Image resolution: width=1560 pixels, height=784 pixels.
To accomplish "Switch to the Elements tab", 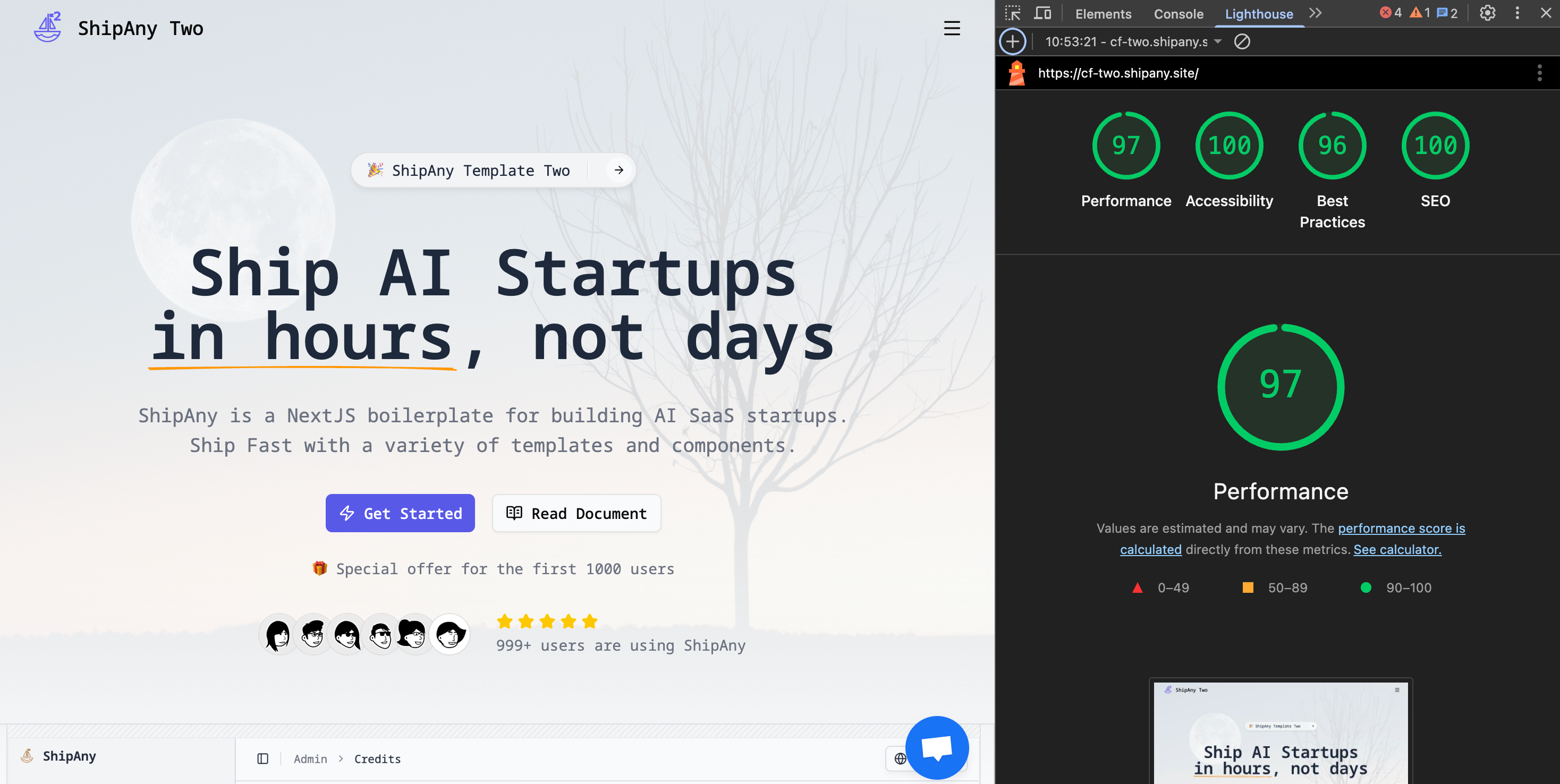I will coord(1103,14).
